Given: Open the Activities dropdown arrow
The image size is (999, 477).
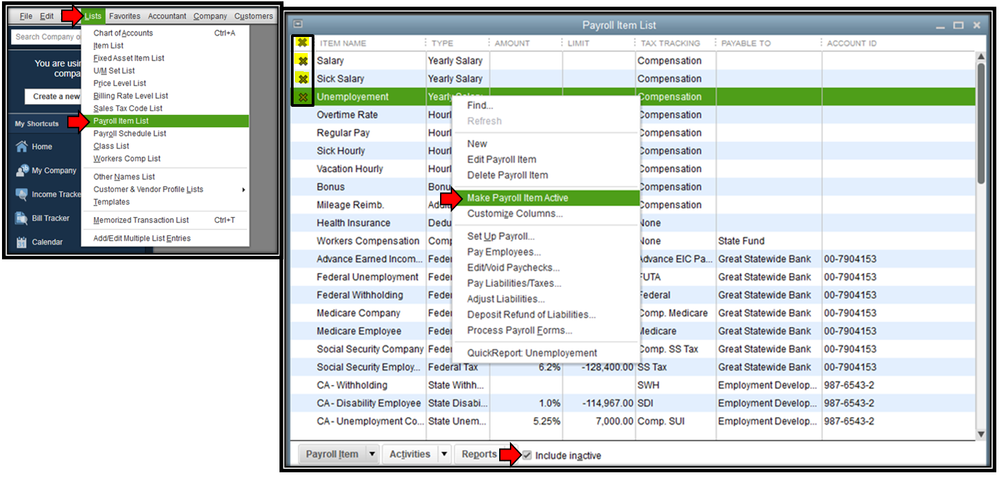Looking at the screenshot, I should pos(445,454).
